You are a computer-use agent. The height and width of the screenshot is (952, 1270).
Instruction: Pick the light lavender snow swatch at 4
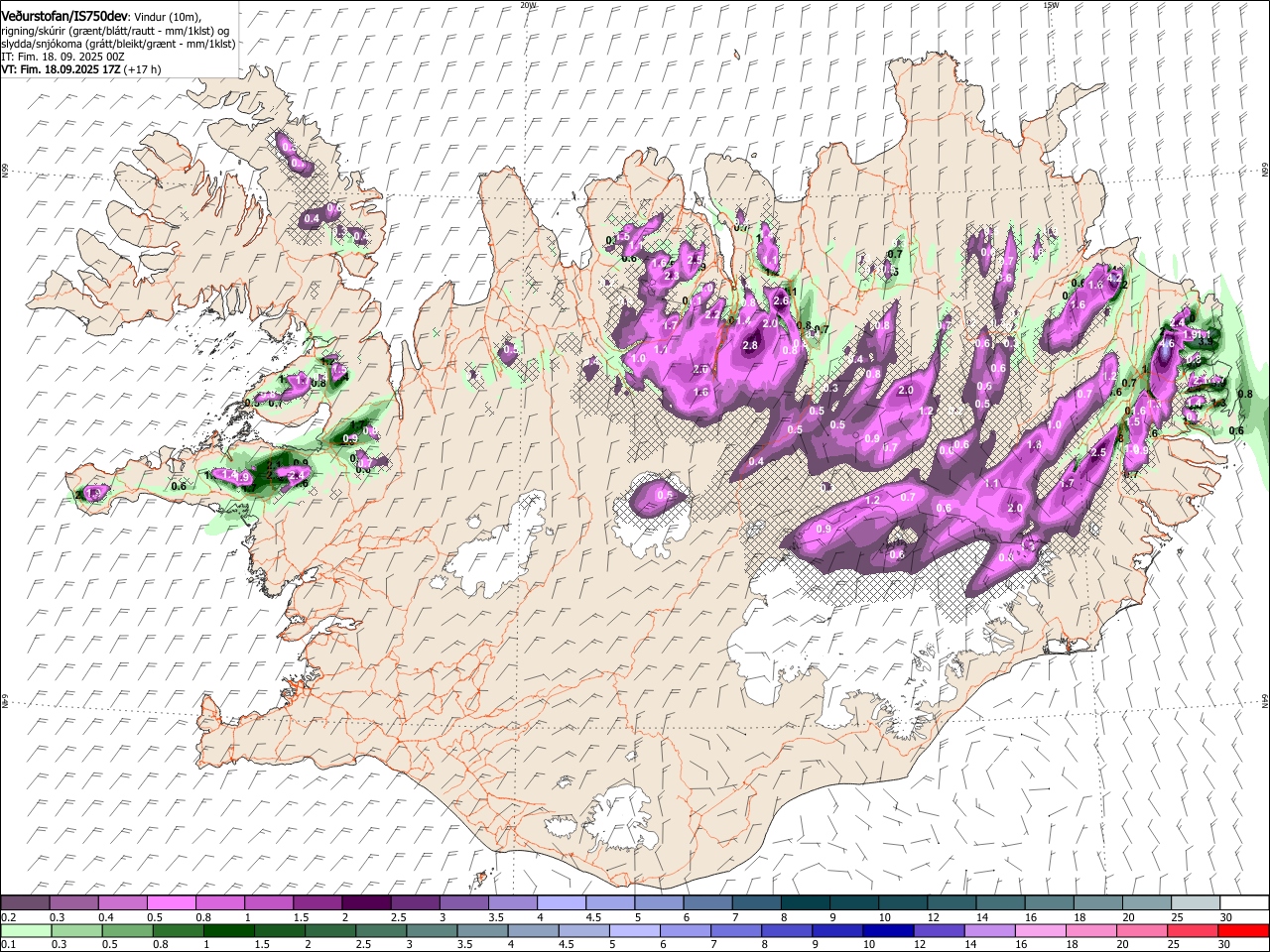point(560,903)
